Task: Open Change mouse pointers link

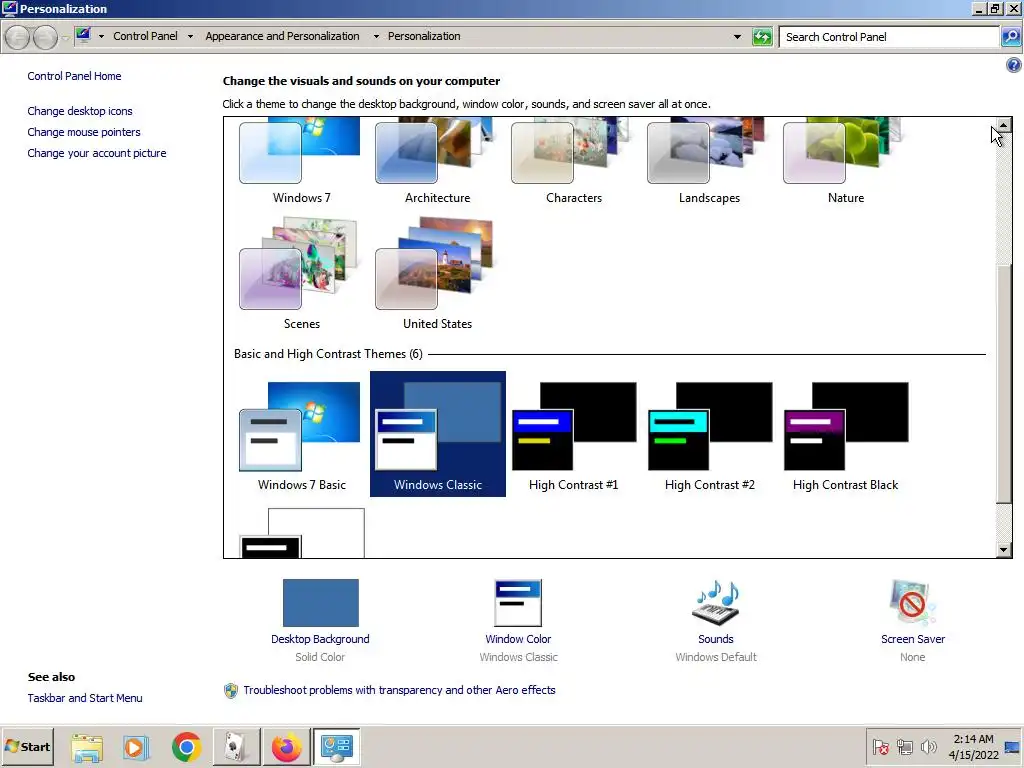Action: (x=84, y=132)
